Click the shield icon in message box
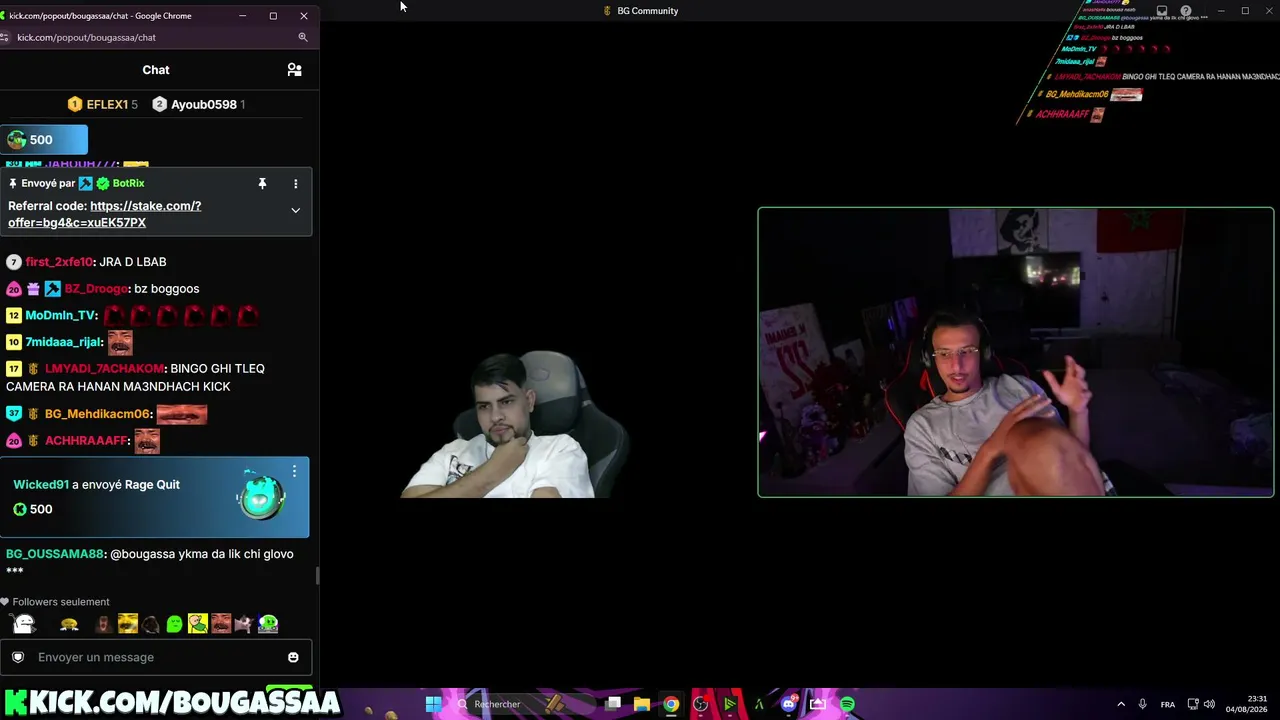Viewport: 1280px width, 720px height. pos(18,658)
